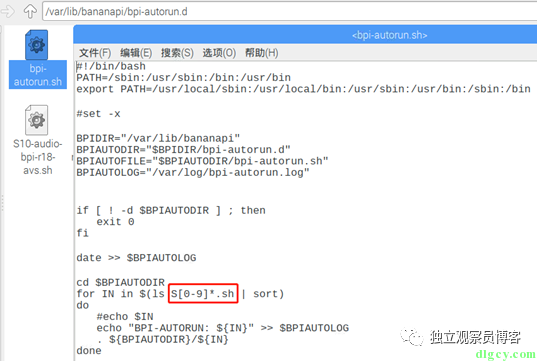Viewport: 537px width, 361px height.
Task: Click the dlgcy.com watermark link
Action: tap(506, 354)
